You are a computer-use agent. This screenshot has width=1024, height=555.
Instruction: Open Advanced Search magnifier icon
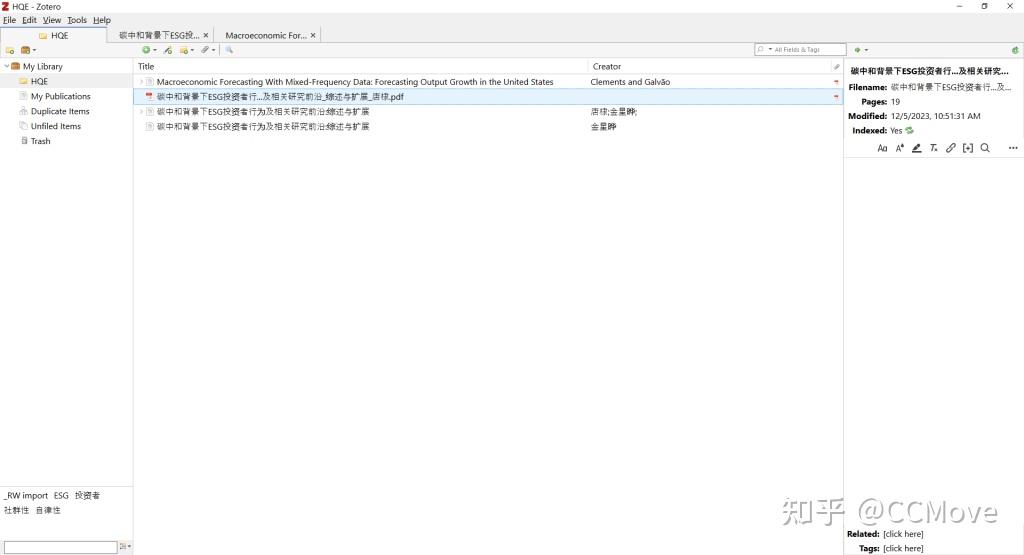(x=229, y=50)
